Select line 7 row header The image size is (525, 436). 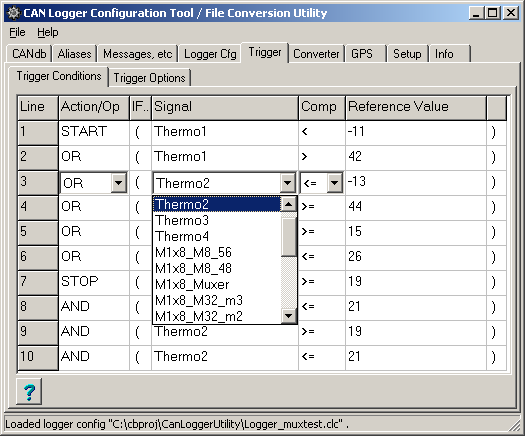coord(38,283)
